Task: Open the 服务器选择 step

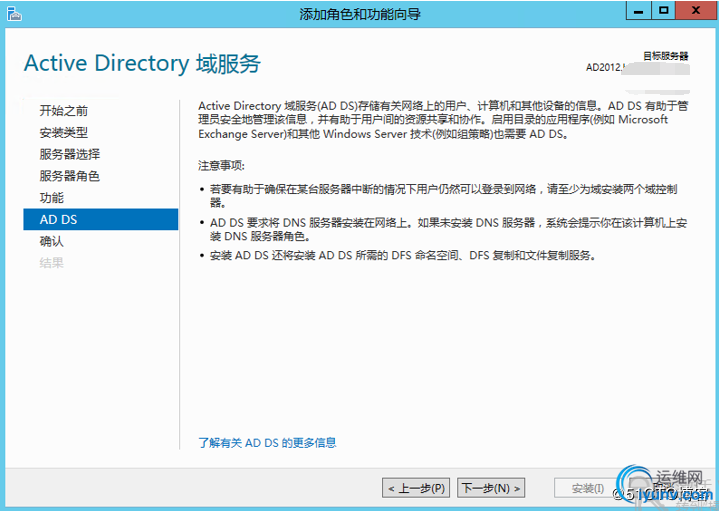Action: pos(69,154)
